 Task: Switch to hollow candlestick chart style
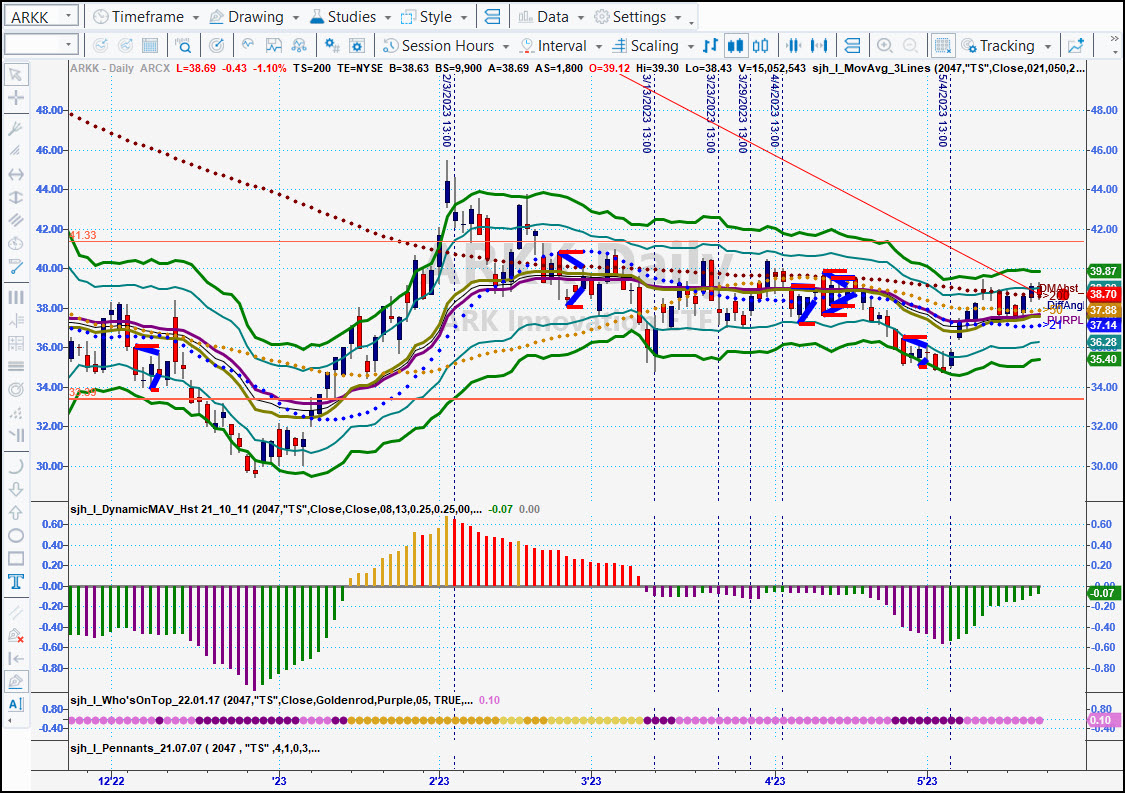click(x=761, y=46)
